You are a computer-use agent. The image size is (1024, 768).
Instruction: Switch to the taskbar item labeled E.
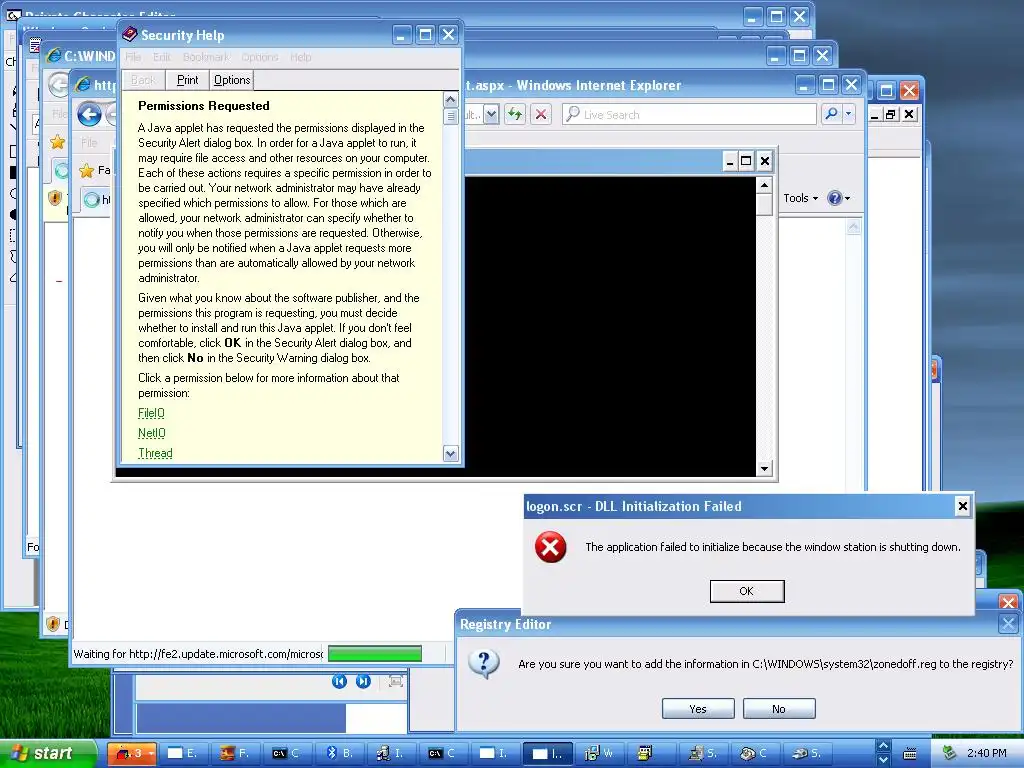[182, 753]
